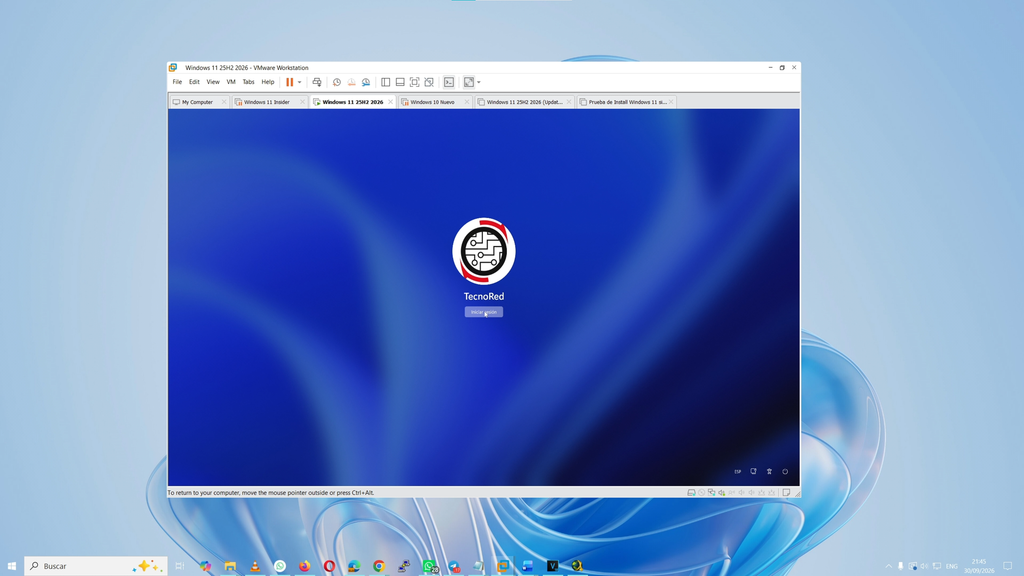Click the Buscar search box in the taskbar
Screen dimensions: 1024x576
tap(95, 566)
